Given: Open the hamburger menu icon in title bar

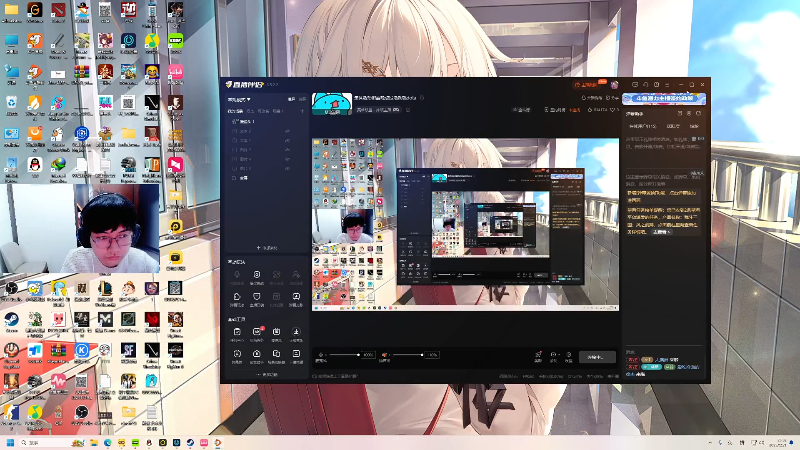Looking at the screenshot, I should coord(667,85).
